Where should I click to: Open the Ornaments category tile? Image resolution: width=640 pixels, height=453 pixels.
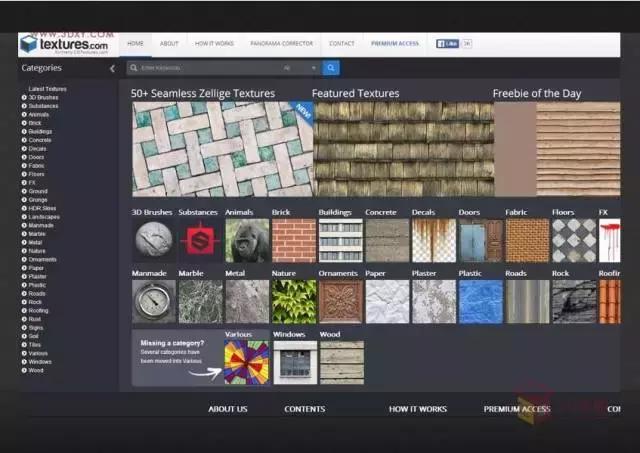coord(340,301)
